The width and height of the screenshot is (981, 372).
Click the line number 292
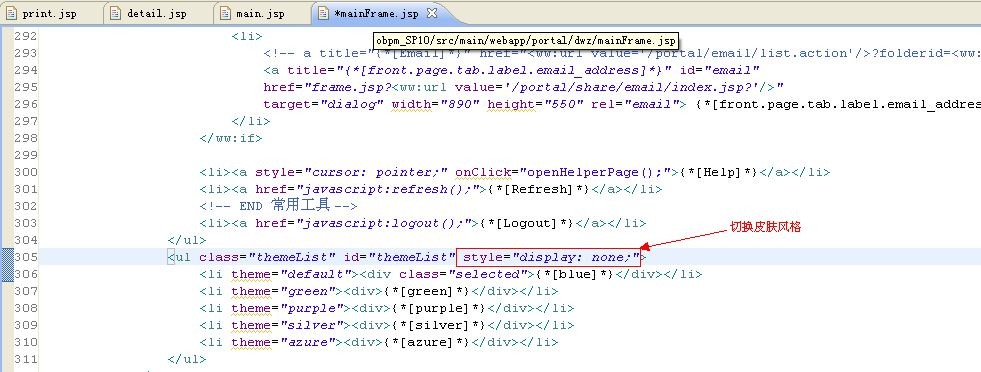pyautogui.click(x=26, y=36)
